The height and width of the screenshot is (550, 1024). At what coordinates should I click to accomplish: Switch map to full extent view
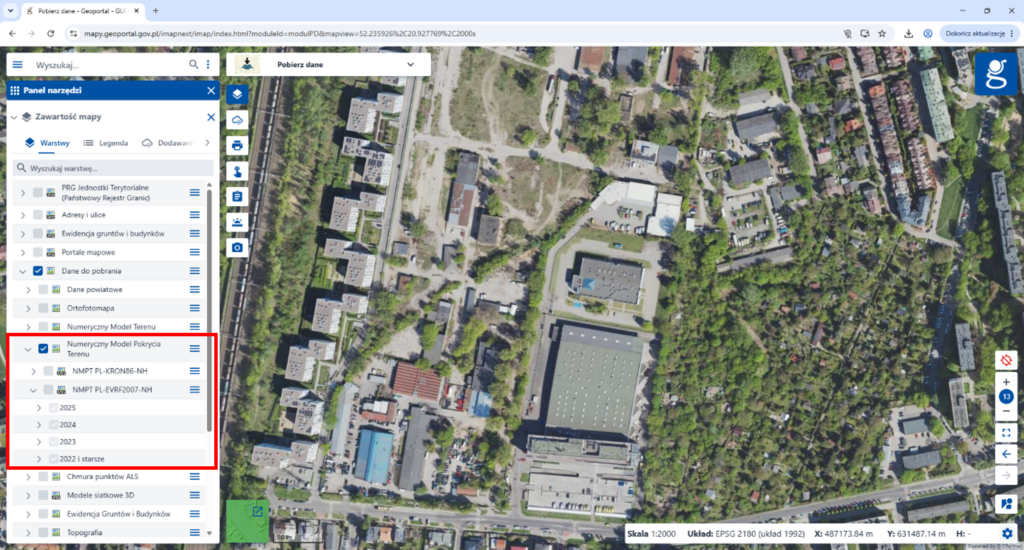(1006, 432)
